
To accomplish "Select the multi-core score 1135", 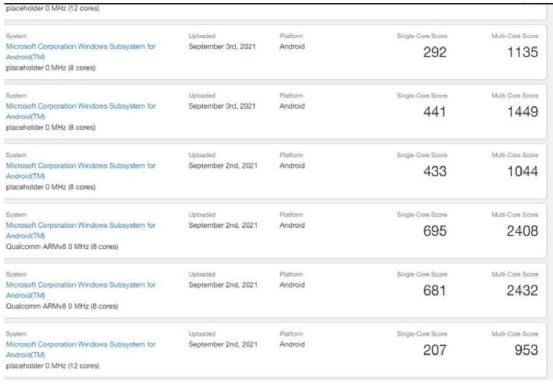I will click(523, 53).
